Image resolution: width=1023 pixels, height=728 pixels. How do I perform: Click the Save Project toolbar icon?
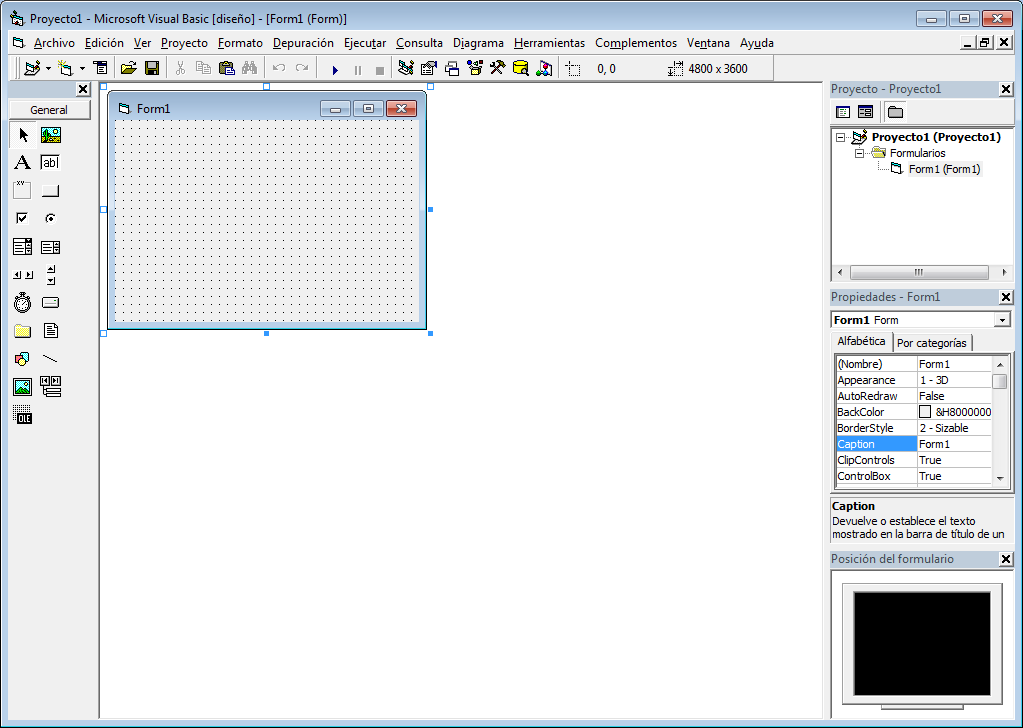point(152,68)
